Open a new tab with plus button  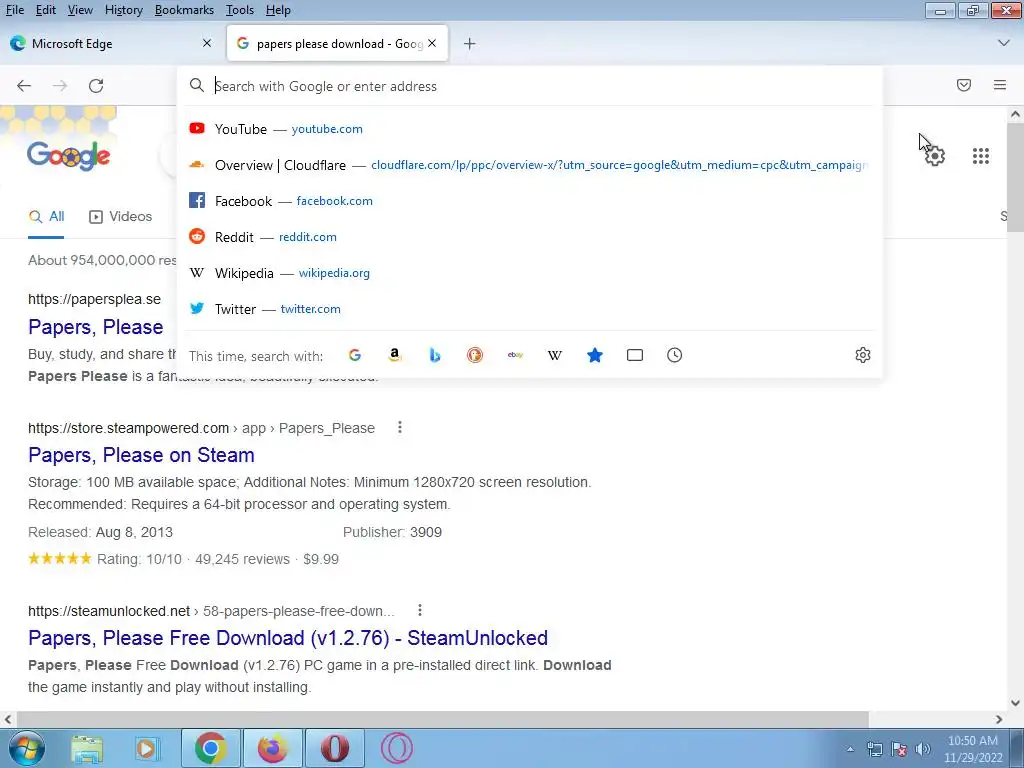coord(470,44)
